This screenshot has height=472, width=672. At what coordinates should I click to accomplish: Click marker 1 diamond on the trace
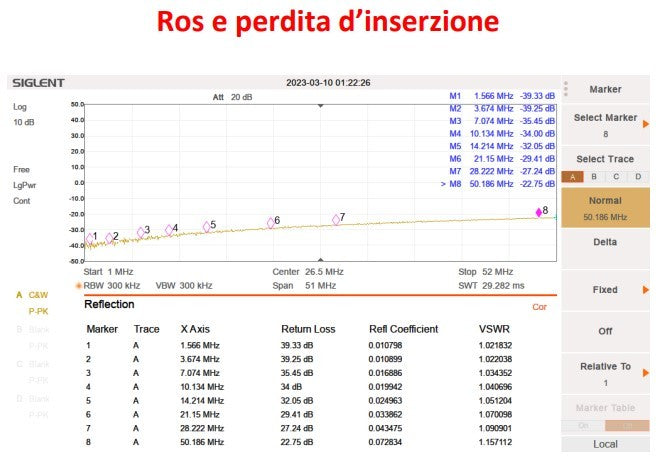tap(90, 238)
